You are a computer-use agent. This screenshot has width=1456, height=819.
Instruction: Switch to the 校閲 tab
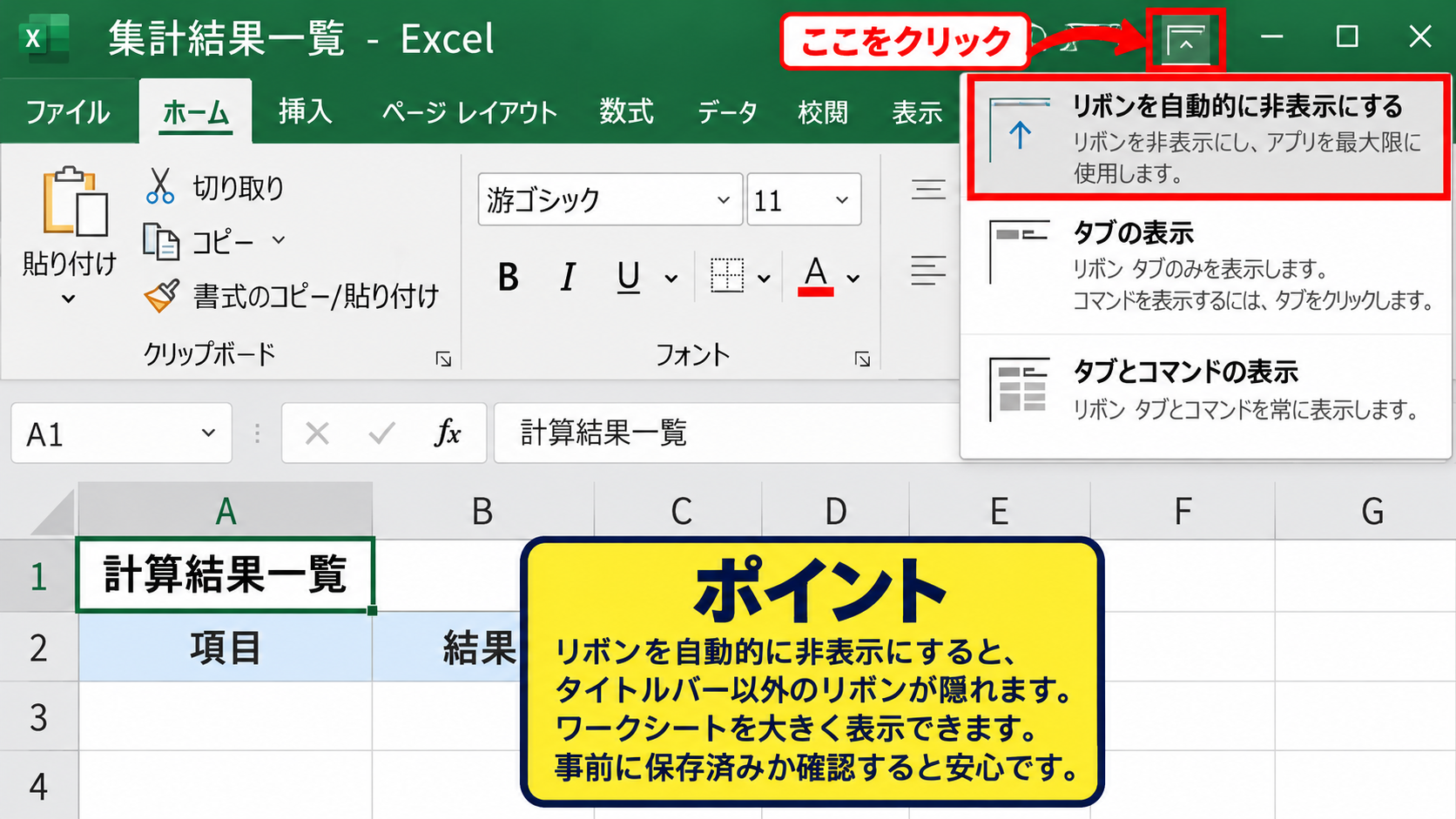click(823, 112)
